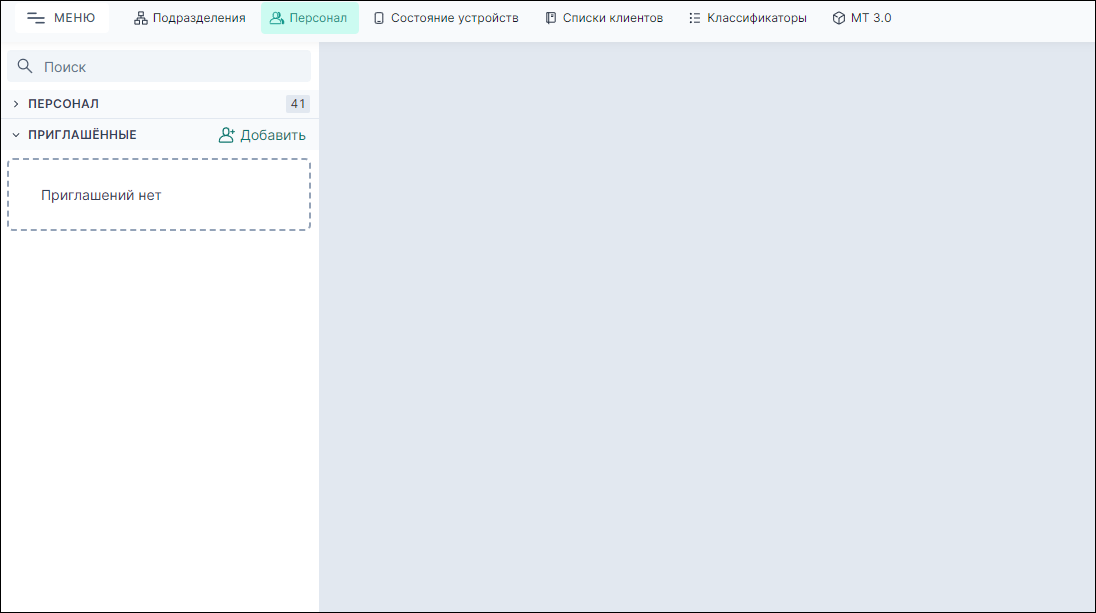
Task: Click the 41 count badge in ПЕРСОНАЛ
Action: coord(297,104)
